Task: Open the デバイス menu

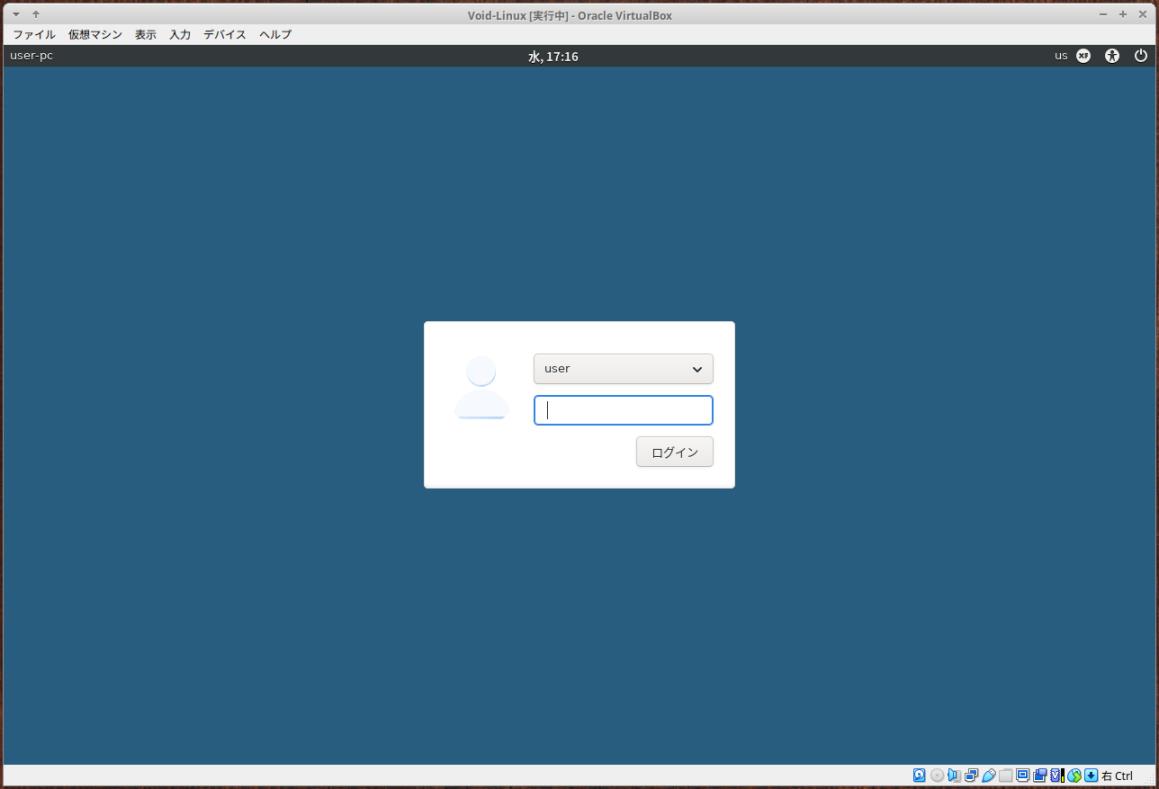Action: point(225,34)
